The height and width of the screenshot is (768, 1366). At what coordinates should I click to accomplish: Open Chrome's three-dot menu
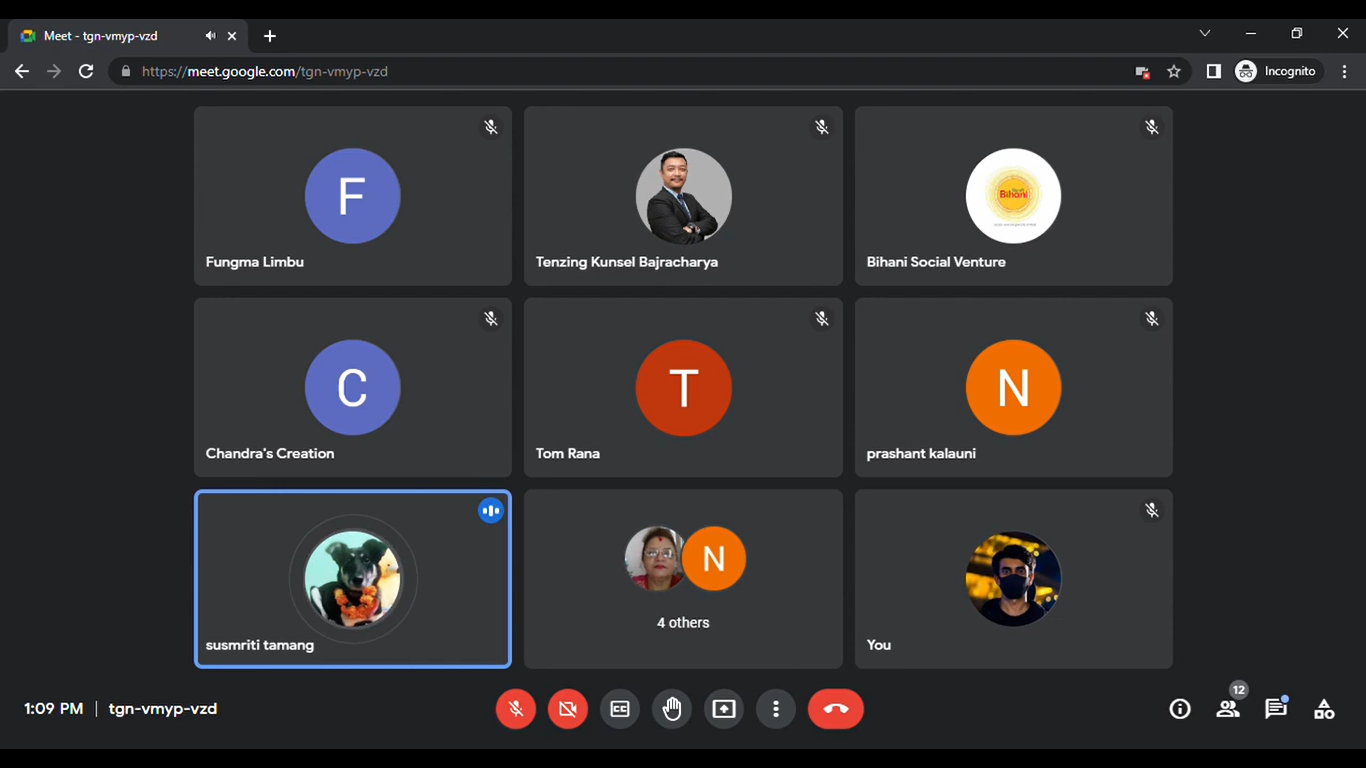(1345, 72)
